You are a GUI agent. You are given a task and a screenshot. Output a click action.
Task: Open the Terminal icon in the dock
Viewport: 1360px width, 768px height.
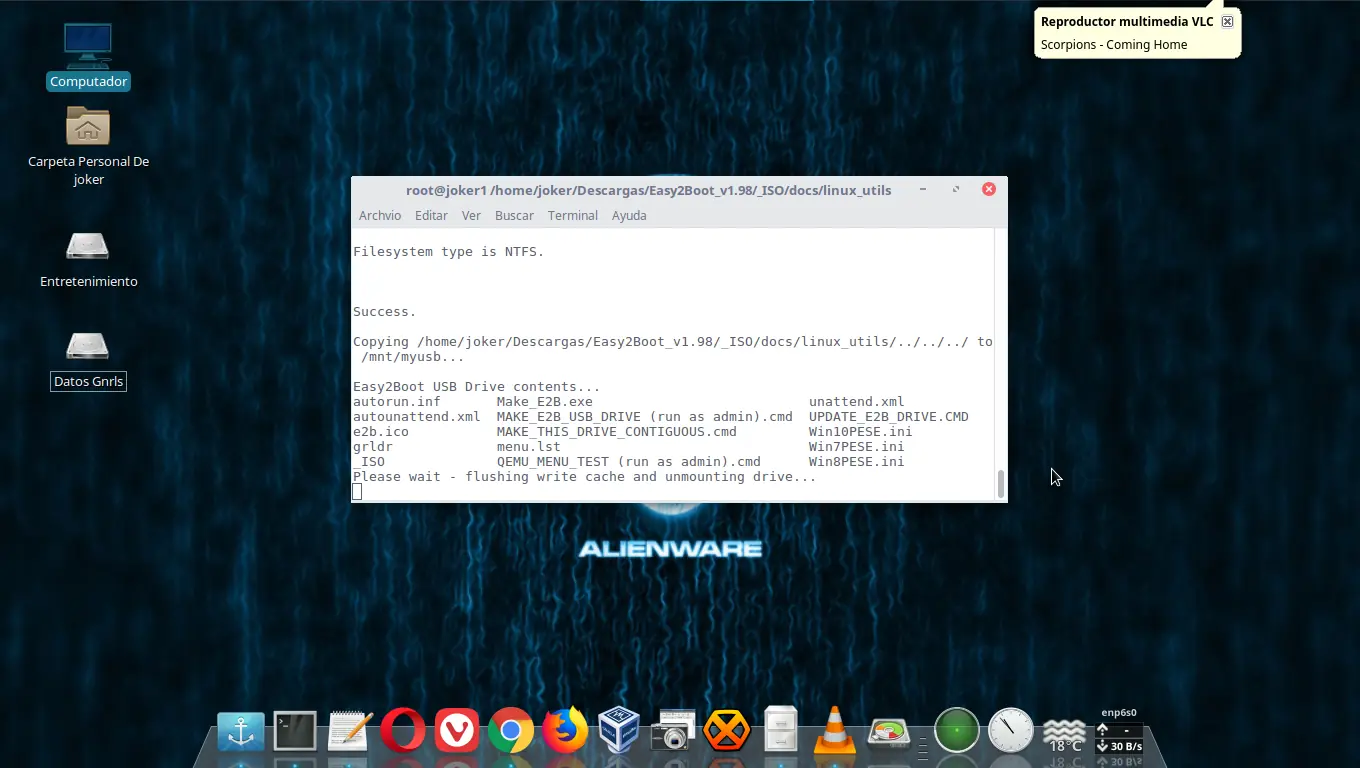[x=295, y=732]
